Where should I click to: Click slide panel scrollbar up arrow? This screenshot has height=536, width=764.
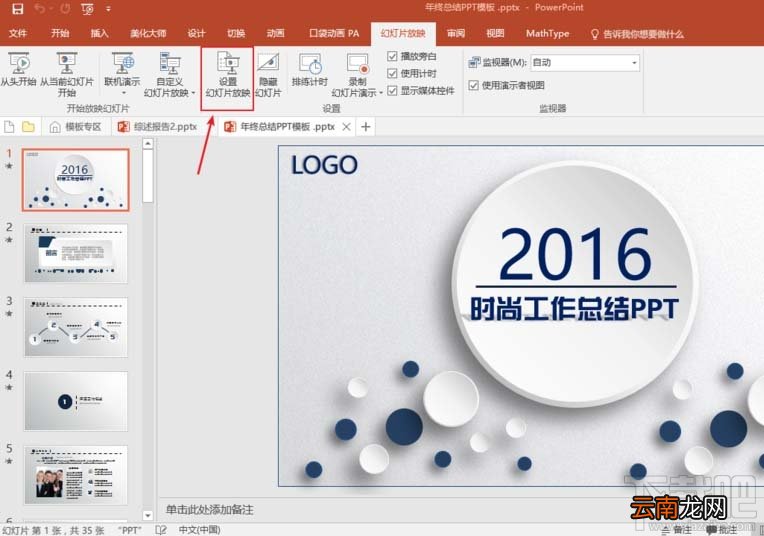pos(148,143)
